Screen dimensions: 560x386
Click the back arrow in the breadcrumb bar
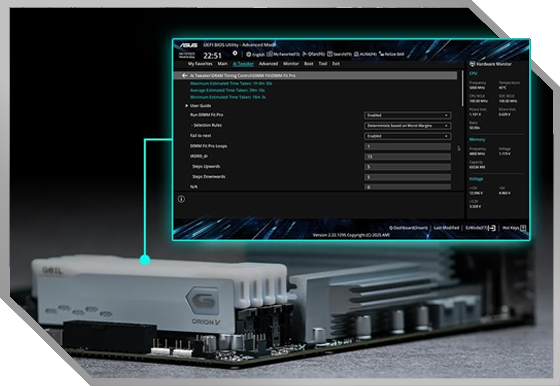184,75
